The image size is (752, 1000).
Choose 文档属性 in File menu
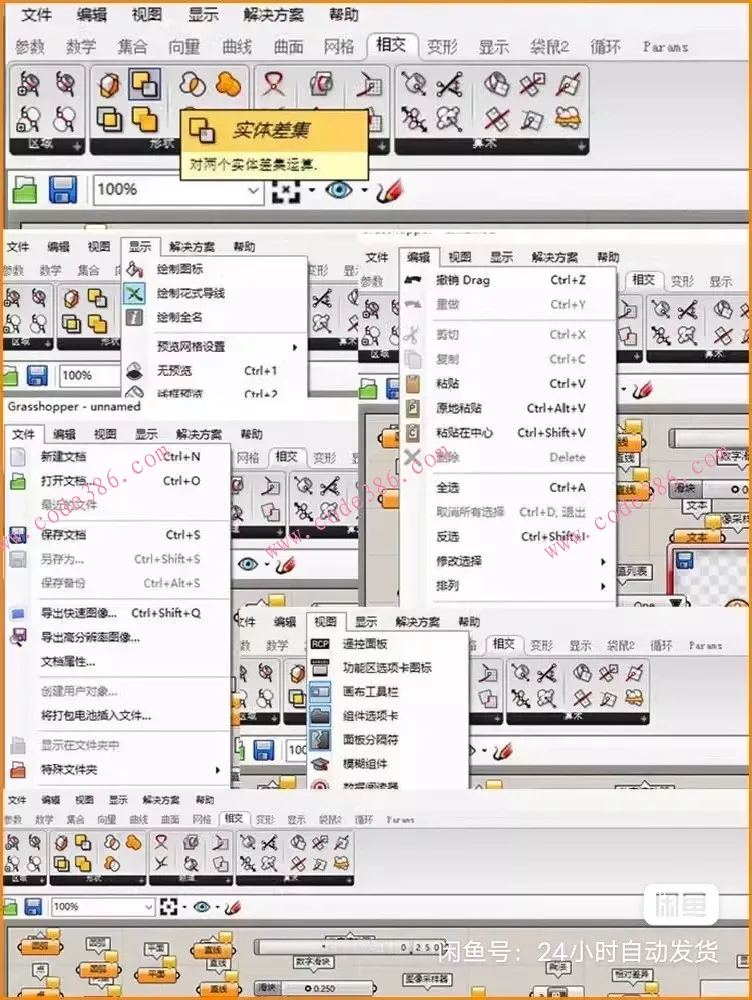(68, 661)
